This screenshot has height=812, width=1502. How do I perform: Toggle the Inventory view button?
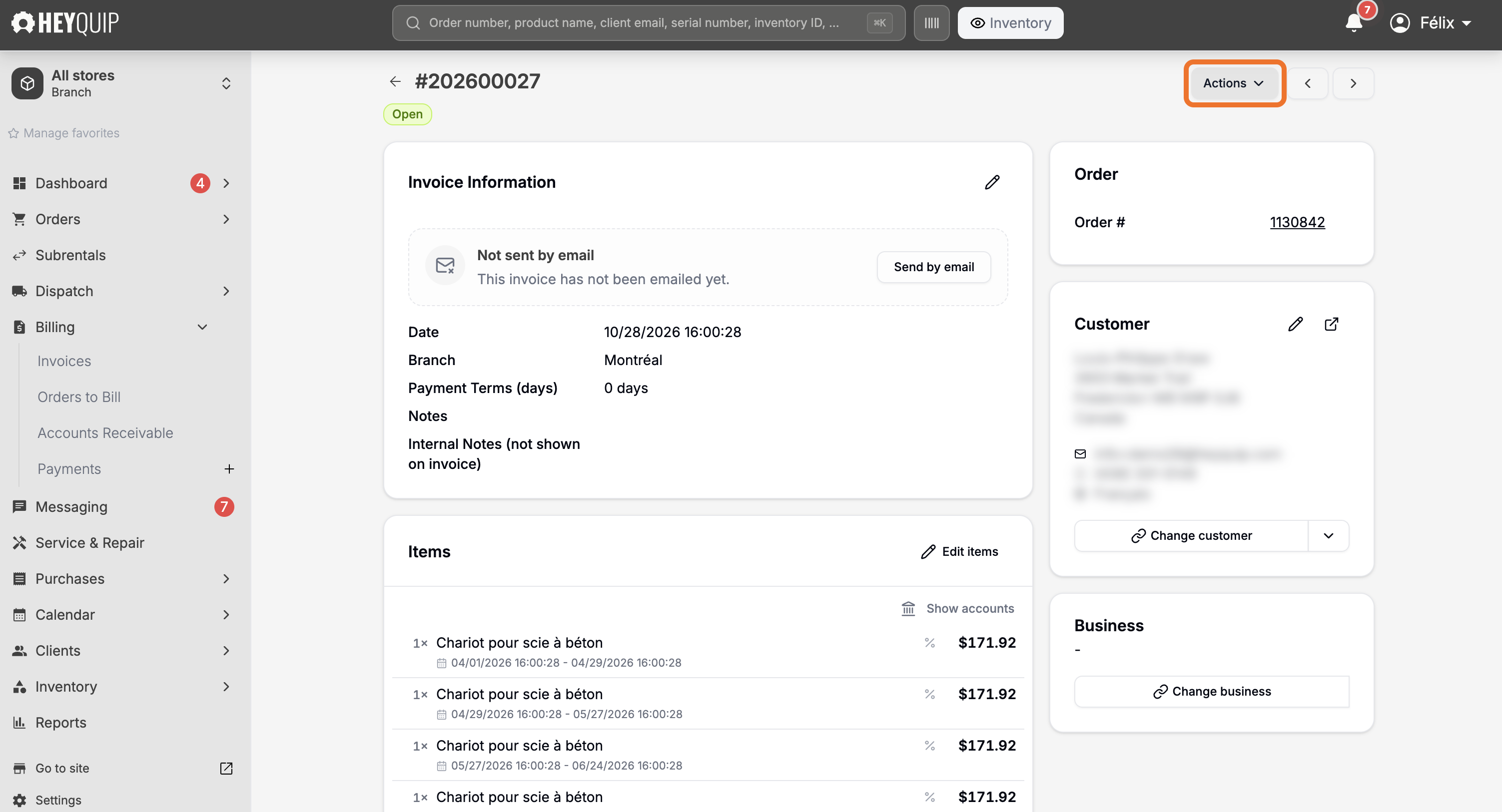[x=1010, y=23]
